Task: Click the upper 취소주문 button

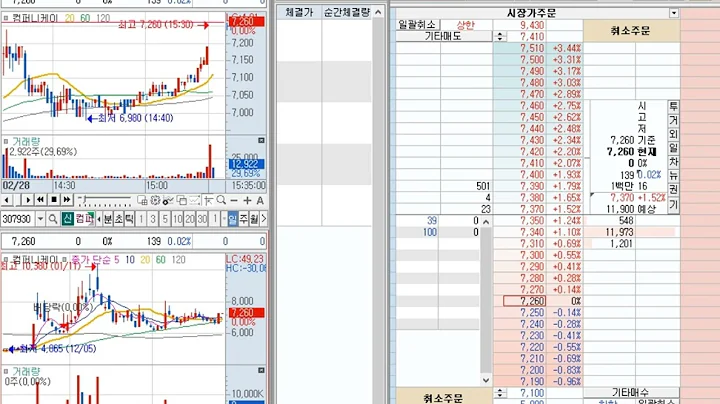Action: [x=631, y=31]
